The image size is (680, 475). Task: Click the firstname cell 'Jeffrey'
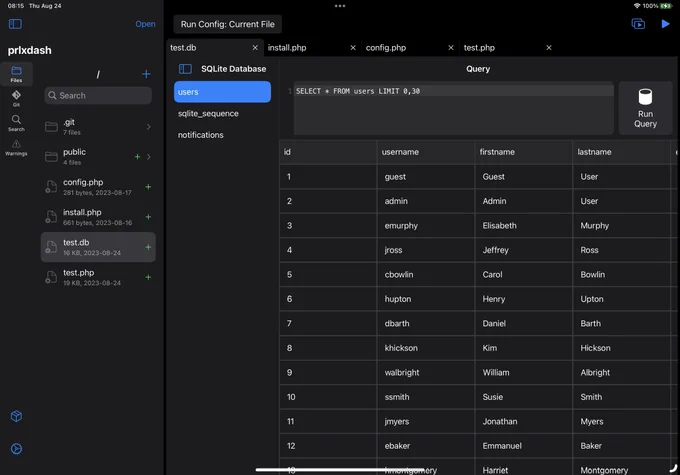(524, 250)
